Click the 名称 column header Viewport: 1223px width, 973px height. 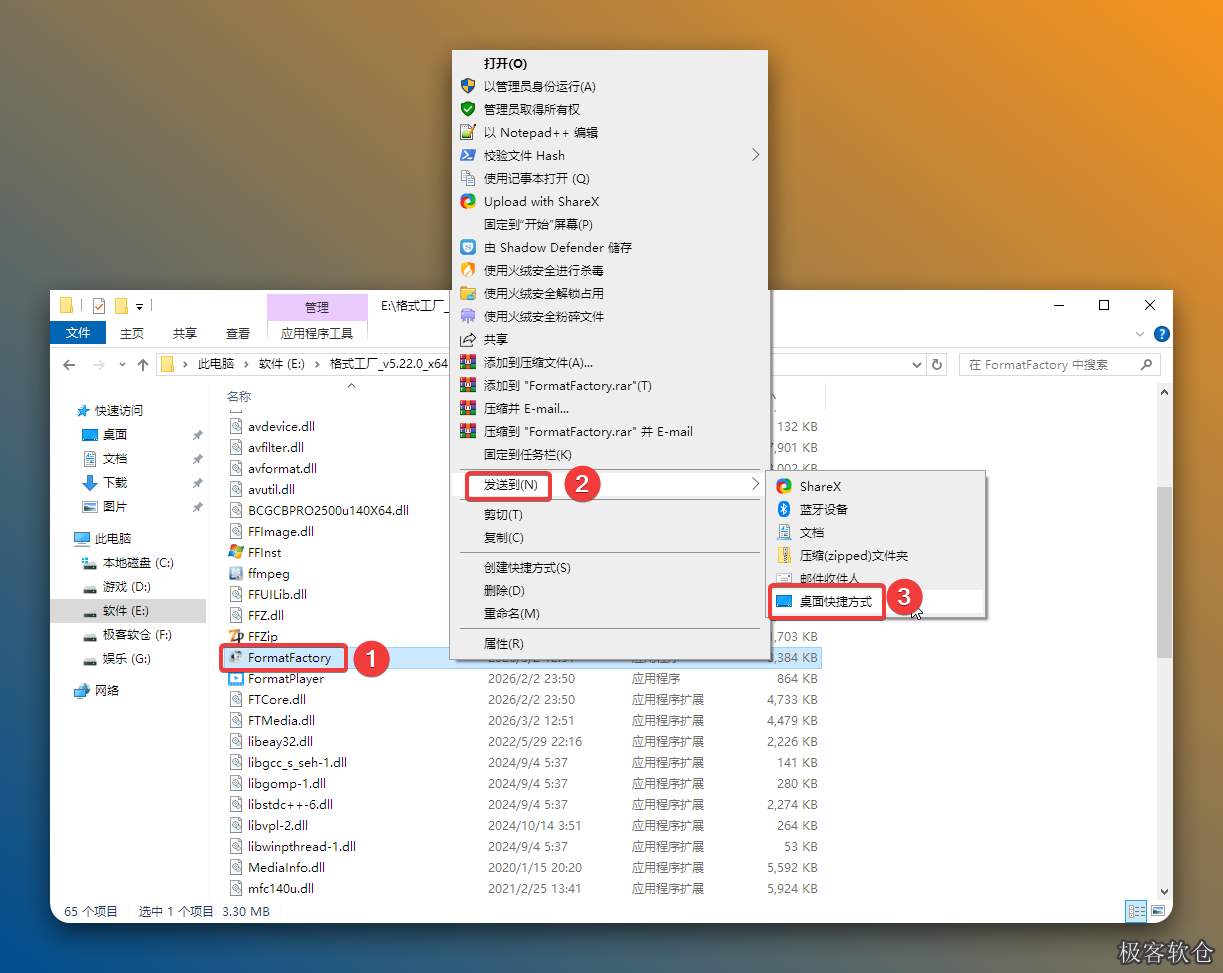[239, 397]
